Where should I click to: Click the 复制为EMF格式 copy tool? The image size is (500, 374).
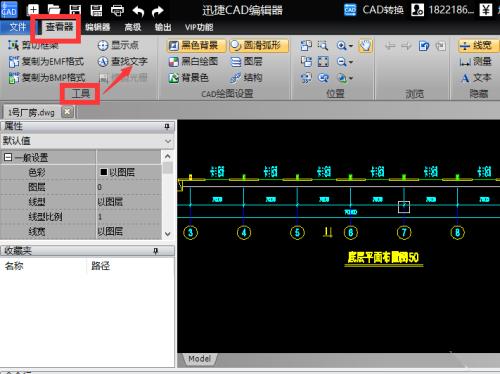pos(46,61)
